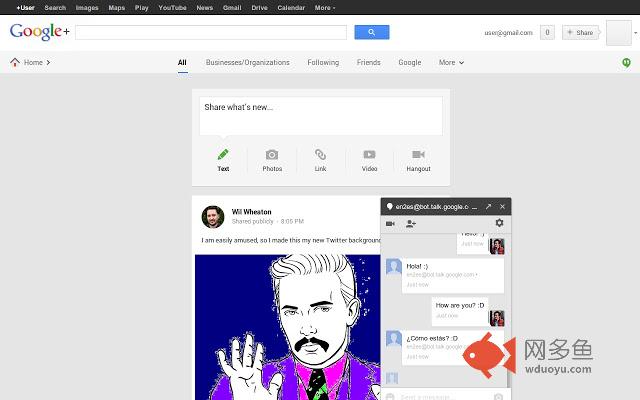Close the en2es chat window
Image resolution: width=640 pixels, height=400 pixels.
502,207
